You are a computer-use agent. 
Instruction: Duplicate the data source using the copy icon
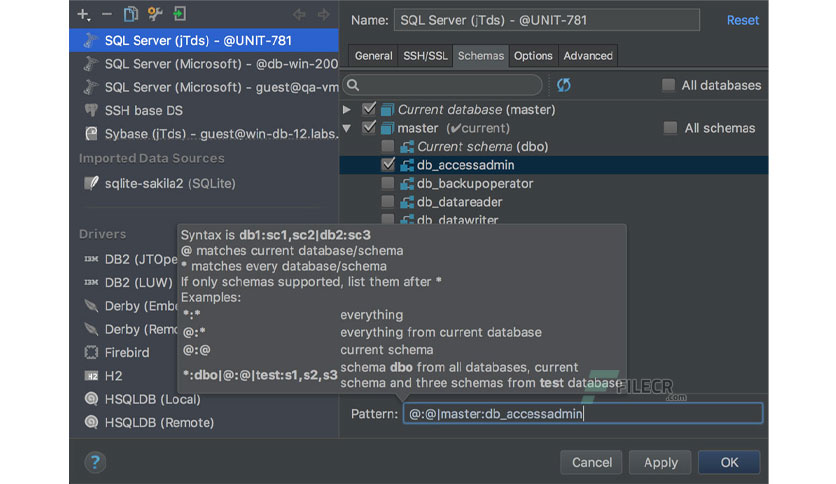pos(131,14)
